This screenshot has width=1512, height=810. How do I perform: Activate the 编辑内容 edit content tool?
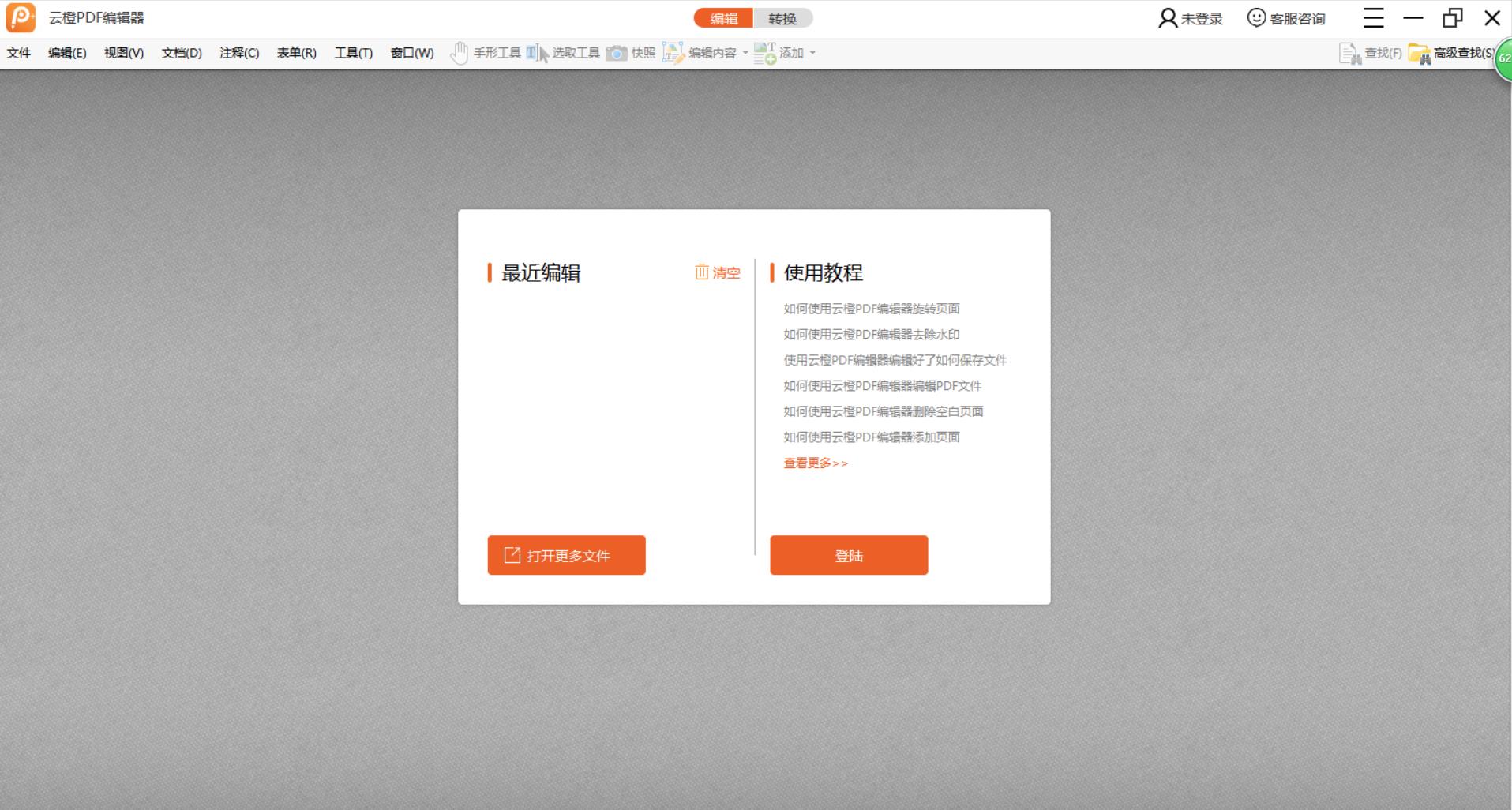(700, 53)
